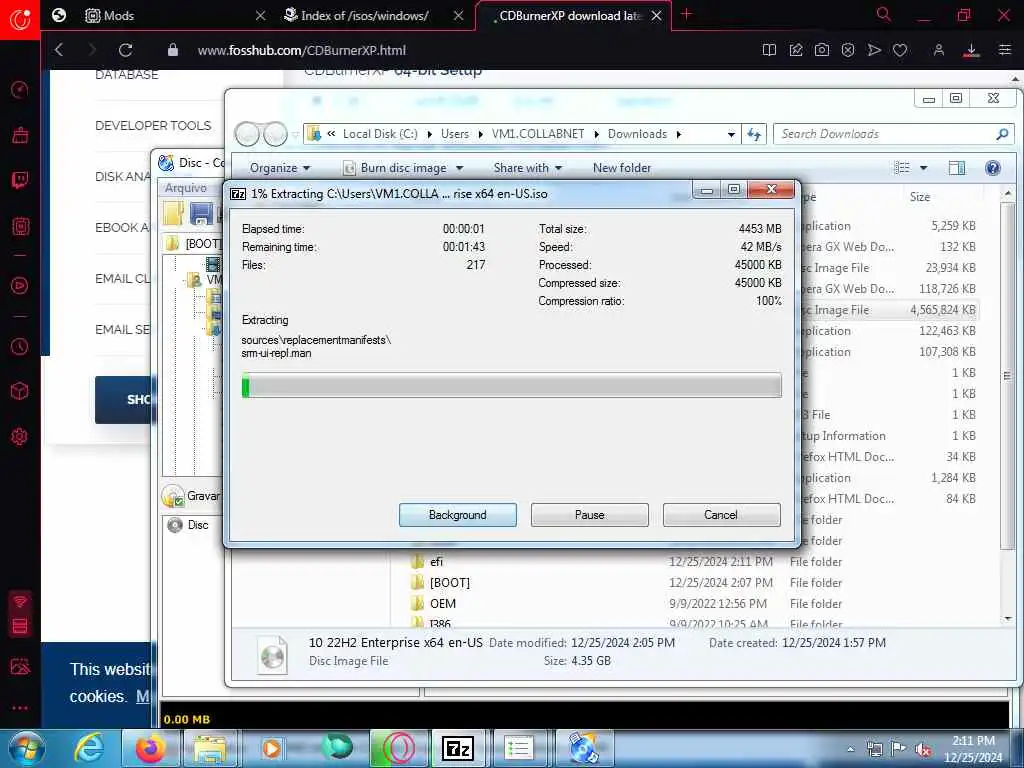Expand the arrow after Downloads in the path

pyautogui.click(x=679, y=134)
